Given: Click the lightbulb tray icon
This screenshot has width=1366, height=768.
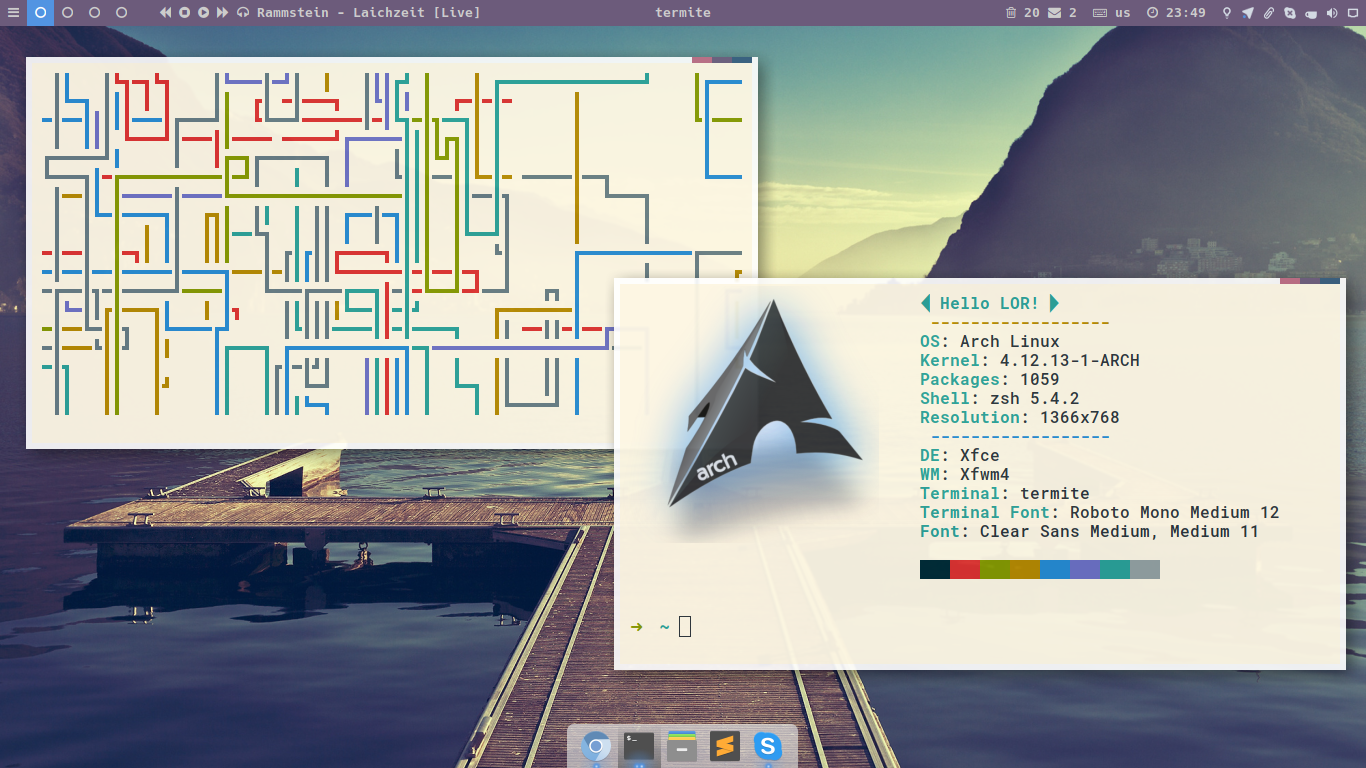Looking at the screenshot, I should [x=1227, y=13].
